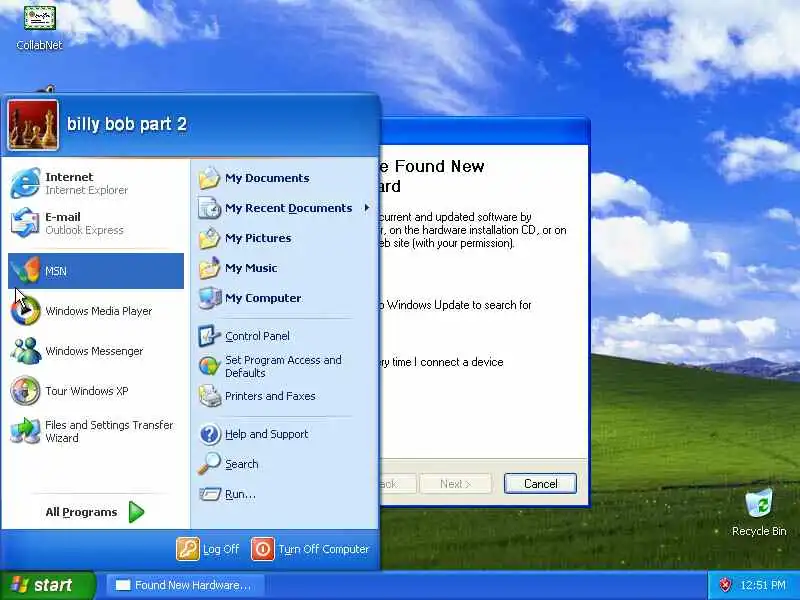Click the Outlook Express subtitle text

coord(85,230)
